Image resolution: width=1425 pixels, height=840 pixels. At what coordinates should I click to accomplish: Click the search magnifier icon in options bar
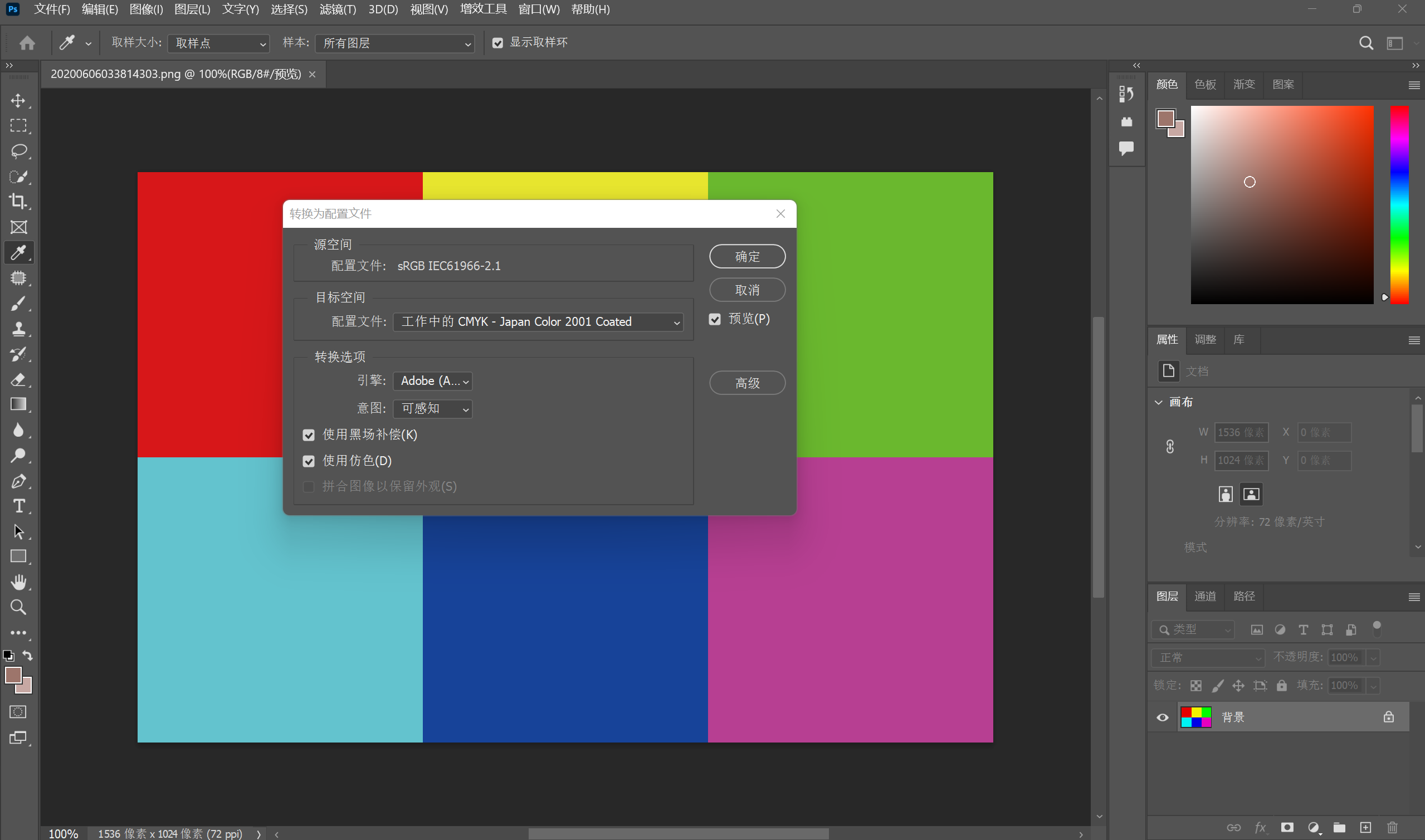[x=1365, y=43]
